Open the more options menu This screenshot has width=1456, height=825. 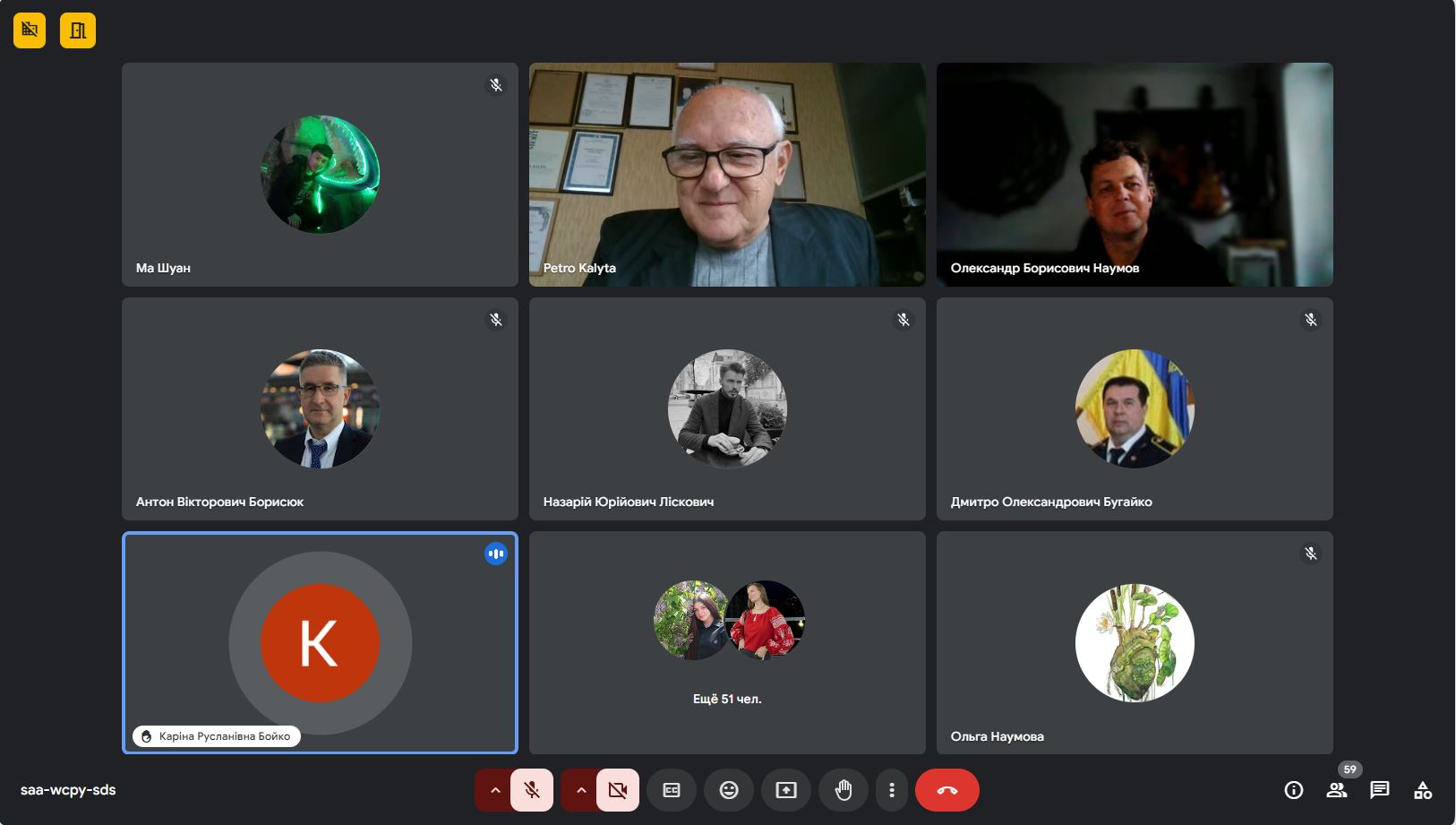click(x=892, y=790)
